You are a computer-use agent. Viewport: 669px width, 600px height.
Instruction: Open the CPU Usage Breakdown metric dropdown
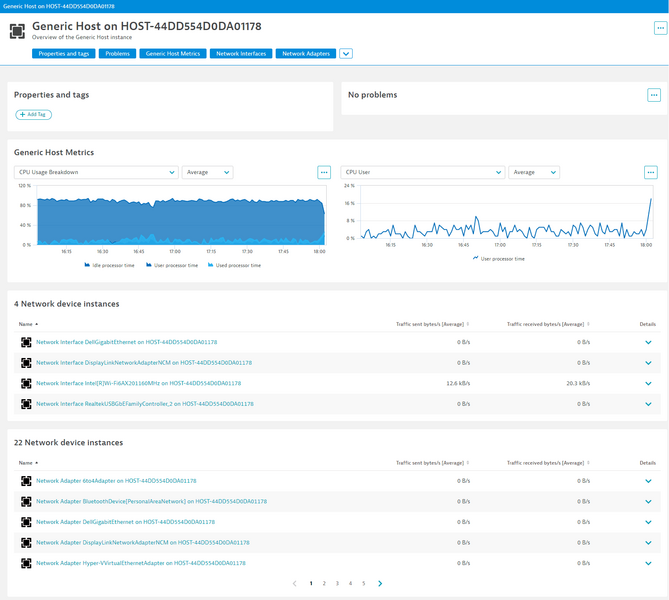(x=96, y=172)
